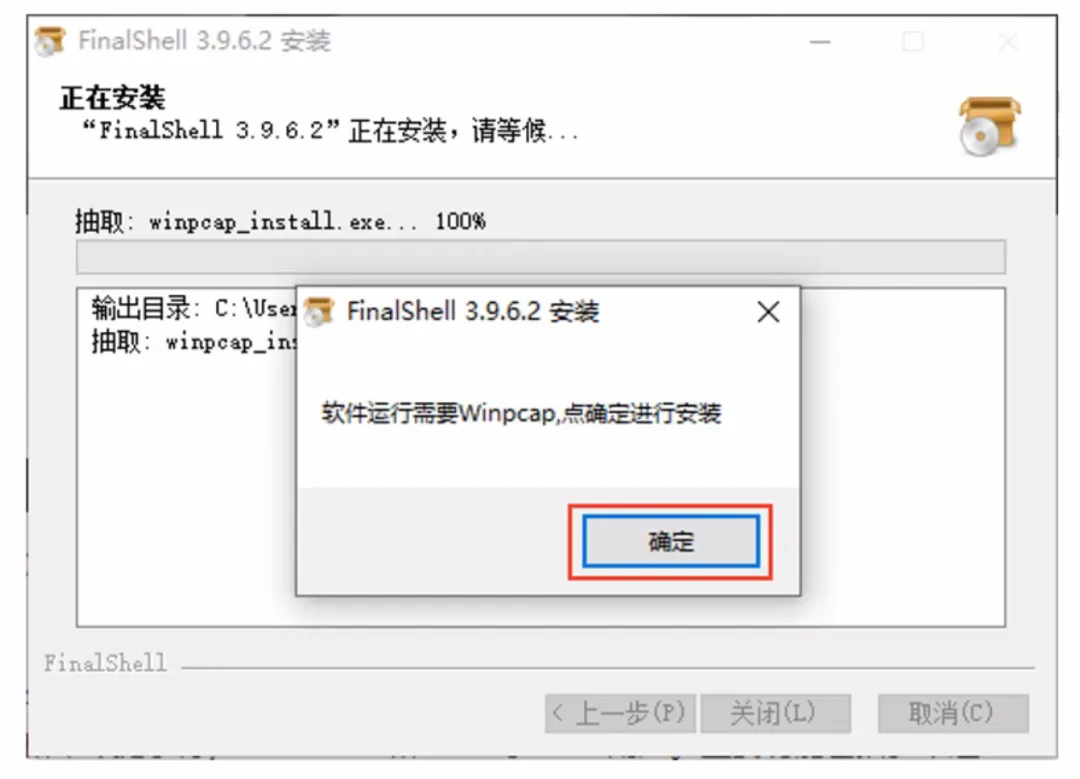Click the dialog title FinalShell 3.9.6.2 安装
The image size is (1080, 779).
pos(472,311)
